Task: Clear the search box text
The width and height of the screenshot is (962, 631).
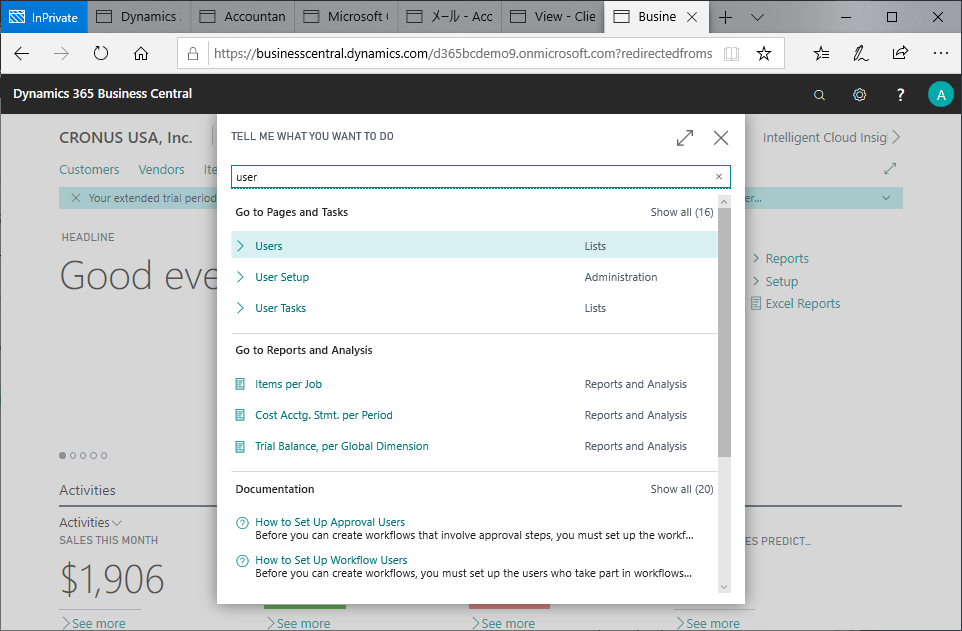Action: click(x=719, y=177)
